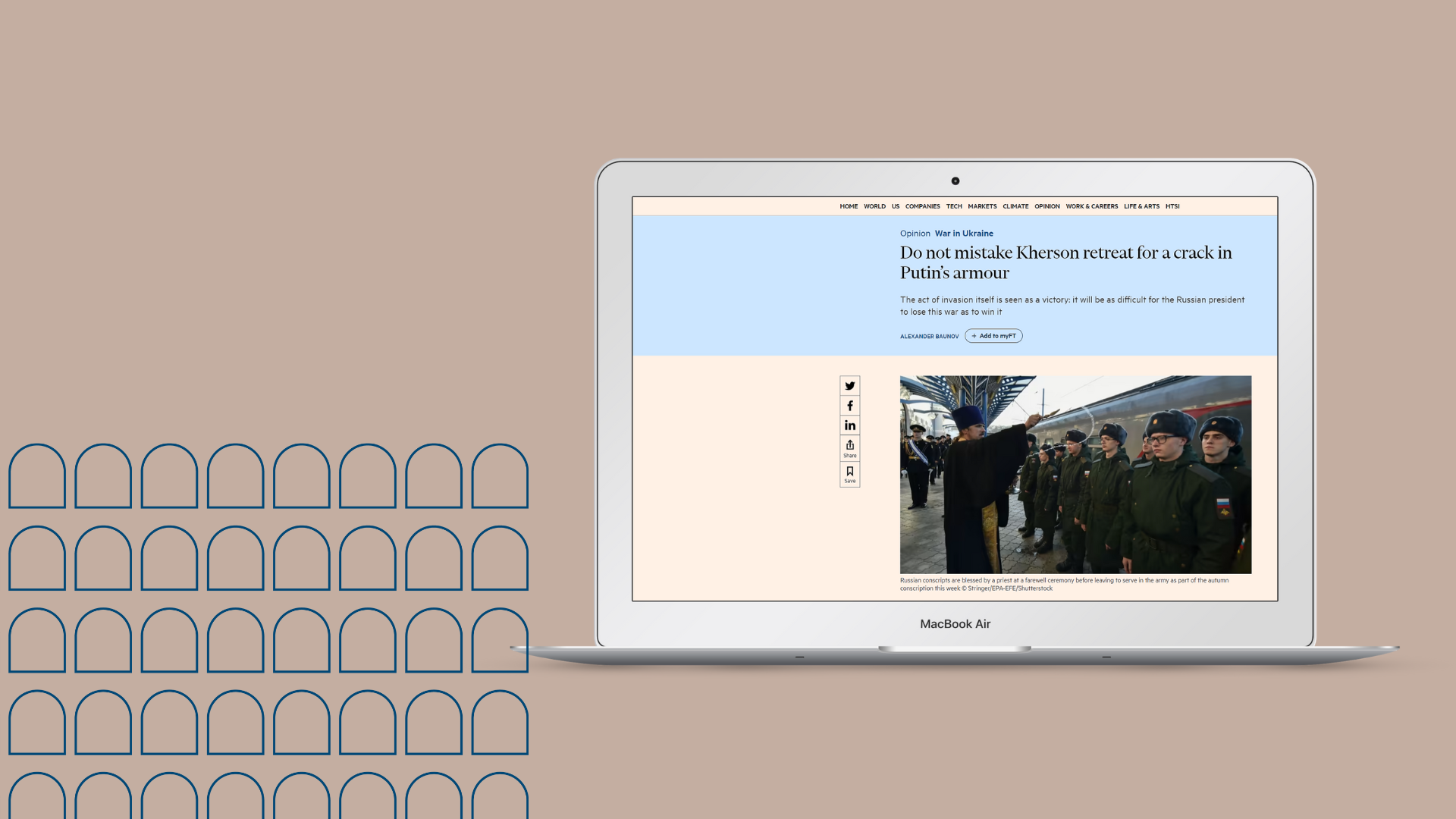Go to the CLIMATE section

1015,206
